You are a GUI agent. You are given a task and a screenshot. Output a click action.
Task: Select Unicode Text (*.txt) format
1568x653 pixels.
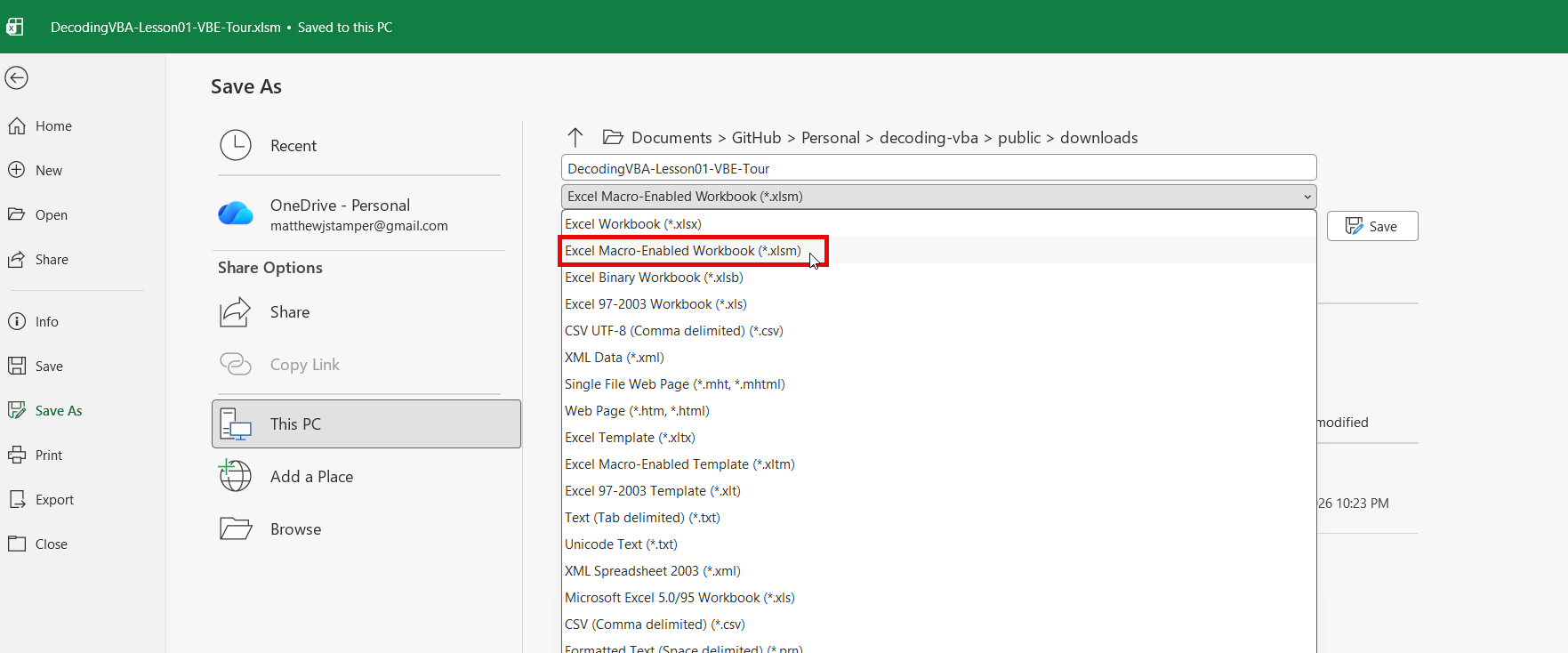click(938, 544)
